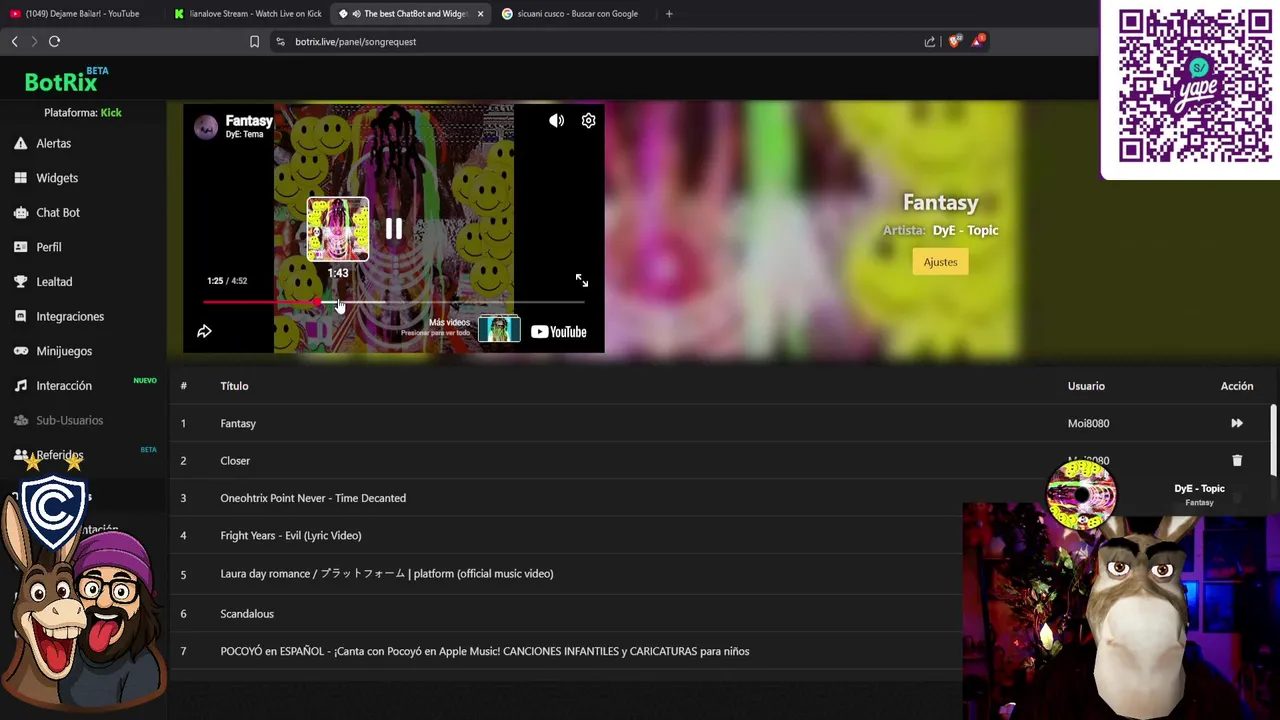Click the browser share icon in the address bar

(930, 42)
